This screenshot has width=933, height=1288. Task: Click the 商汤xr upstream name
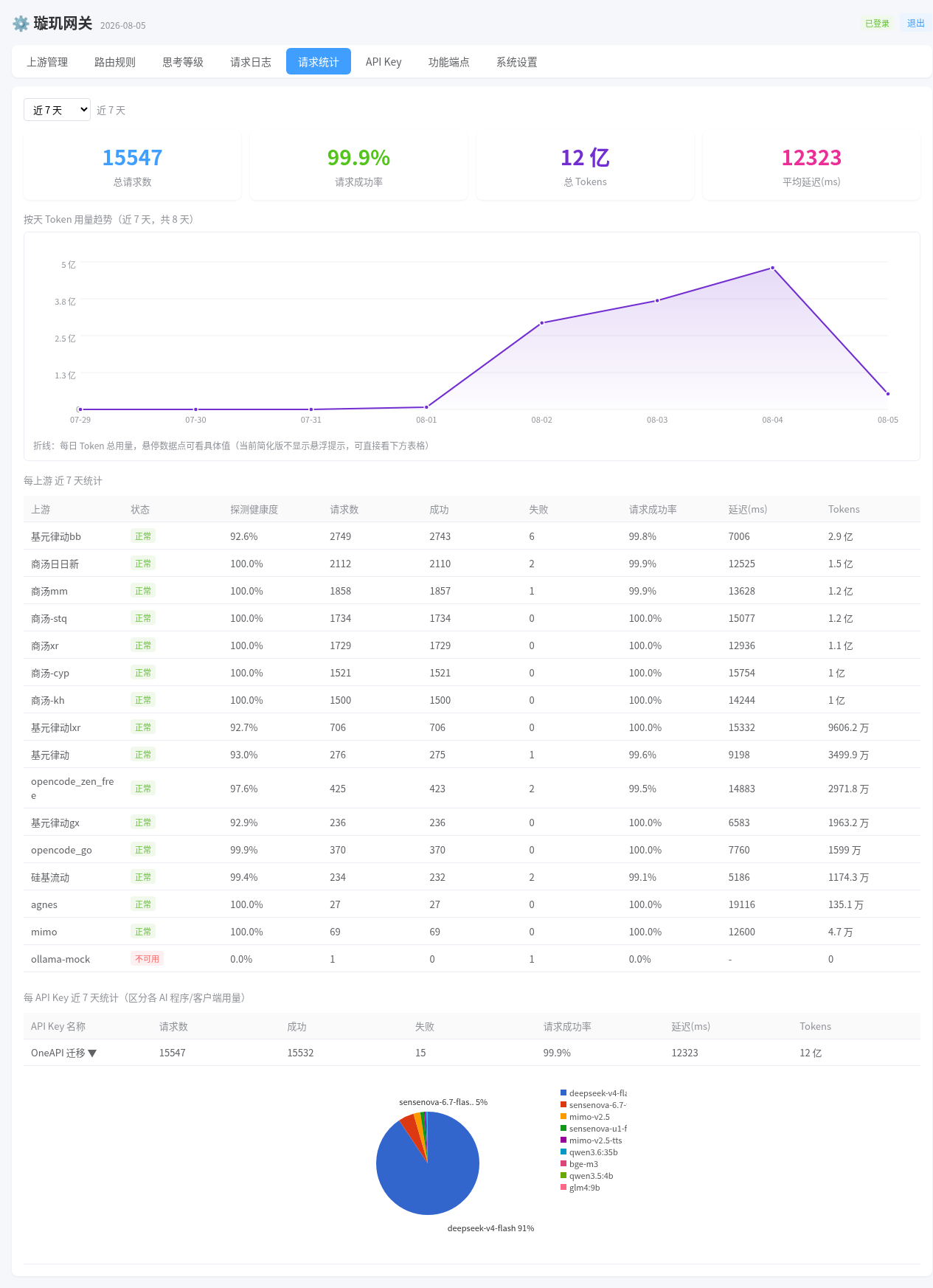[x=45, y=646]
